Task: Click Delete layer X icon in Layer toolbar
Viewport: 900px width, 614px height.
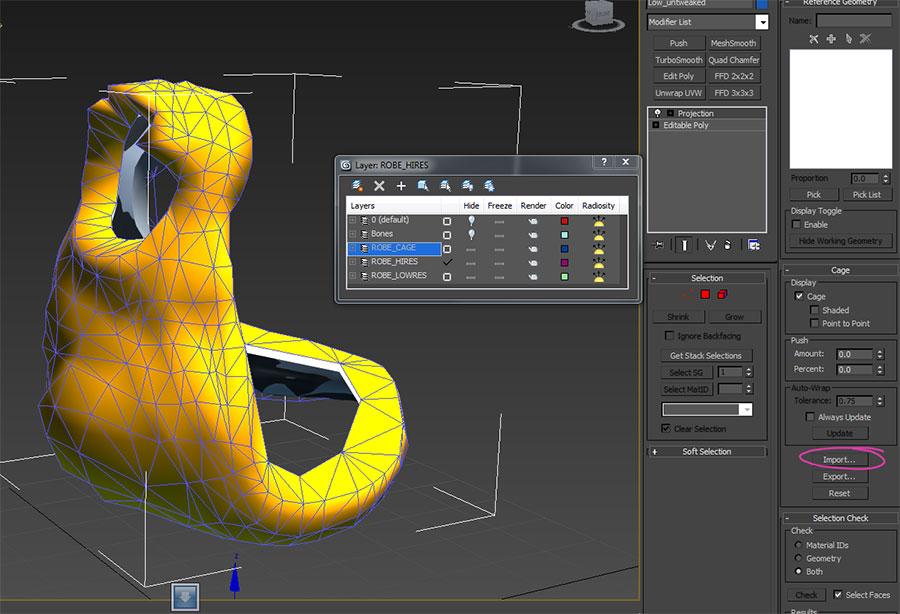Action: click(x=379, y=185)
